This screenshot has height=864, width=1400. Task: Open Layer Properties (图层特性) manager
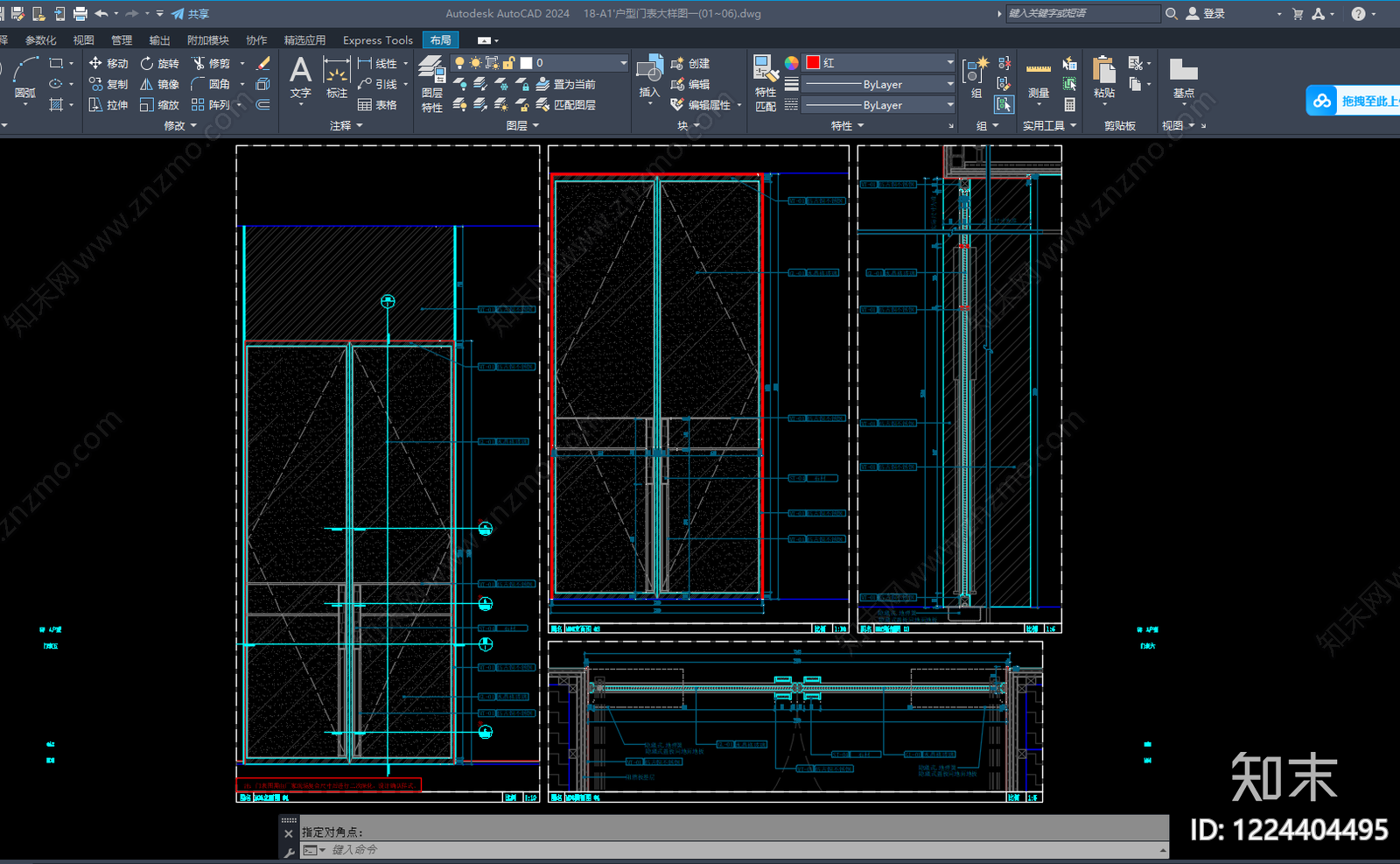[x=432, y=83]
